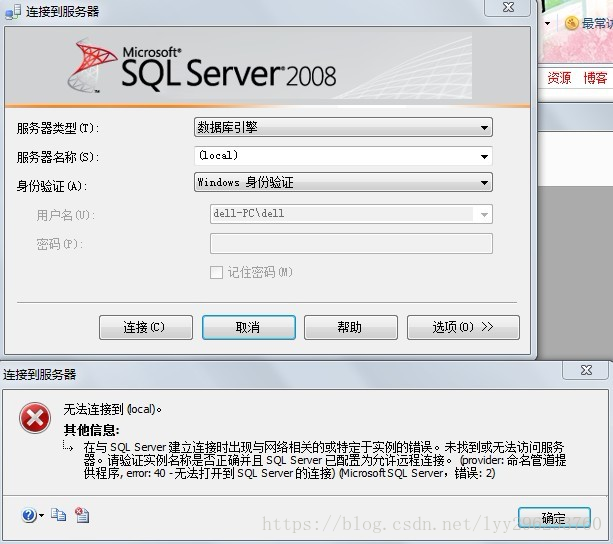Click the red error icon
Screen dimensions: 613x544
35,418
